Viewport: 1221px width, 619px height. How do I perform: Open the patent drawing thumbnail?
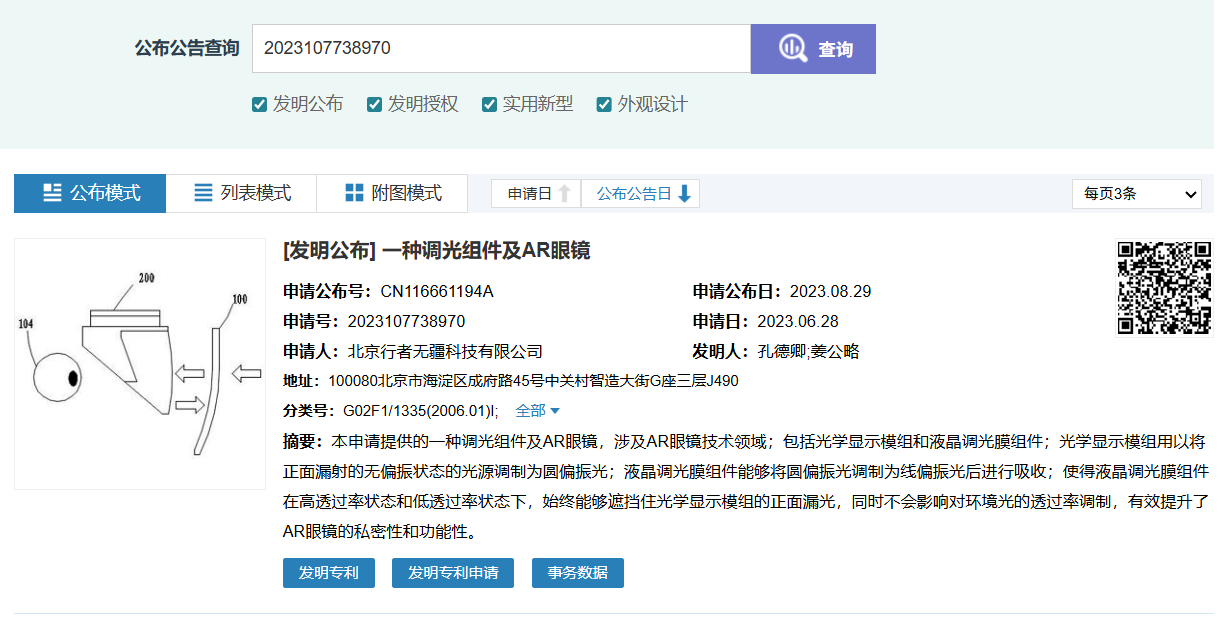(140, 364)
